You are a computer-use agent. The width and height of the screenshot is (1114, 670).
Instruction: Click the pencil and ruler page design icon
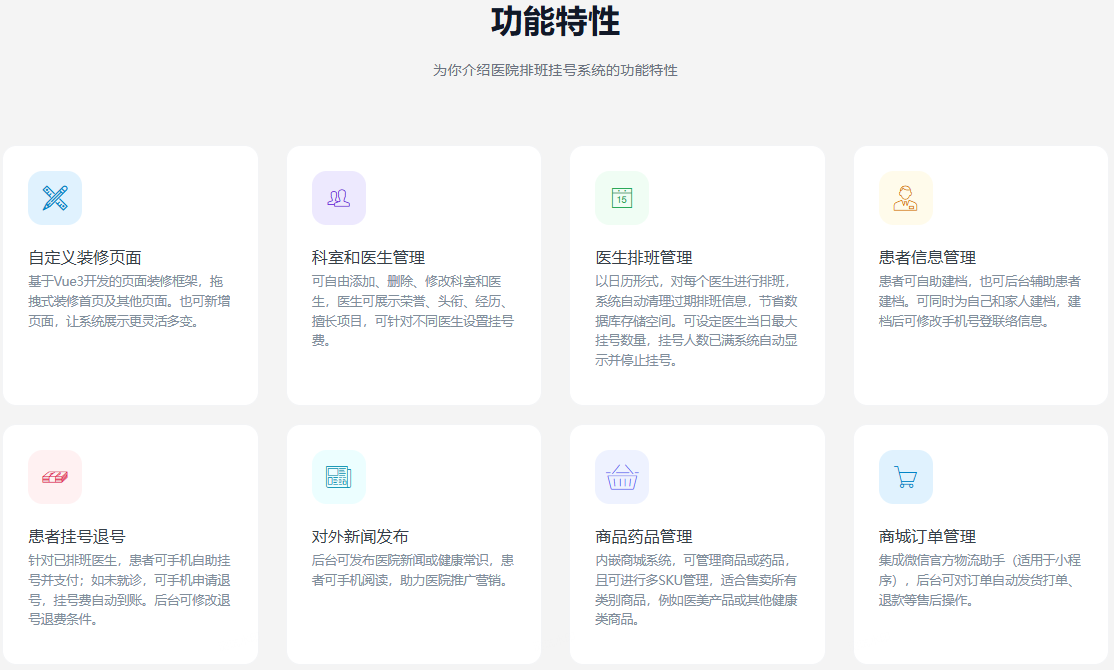pos(55,198)
